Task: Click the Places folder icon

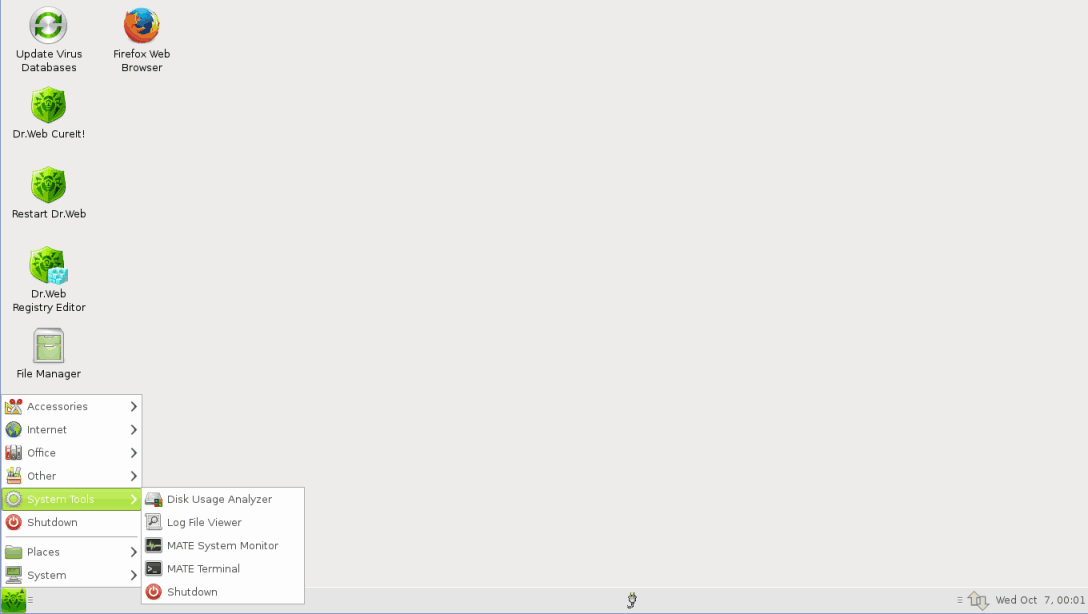Action: click(x=13, y=552)
